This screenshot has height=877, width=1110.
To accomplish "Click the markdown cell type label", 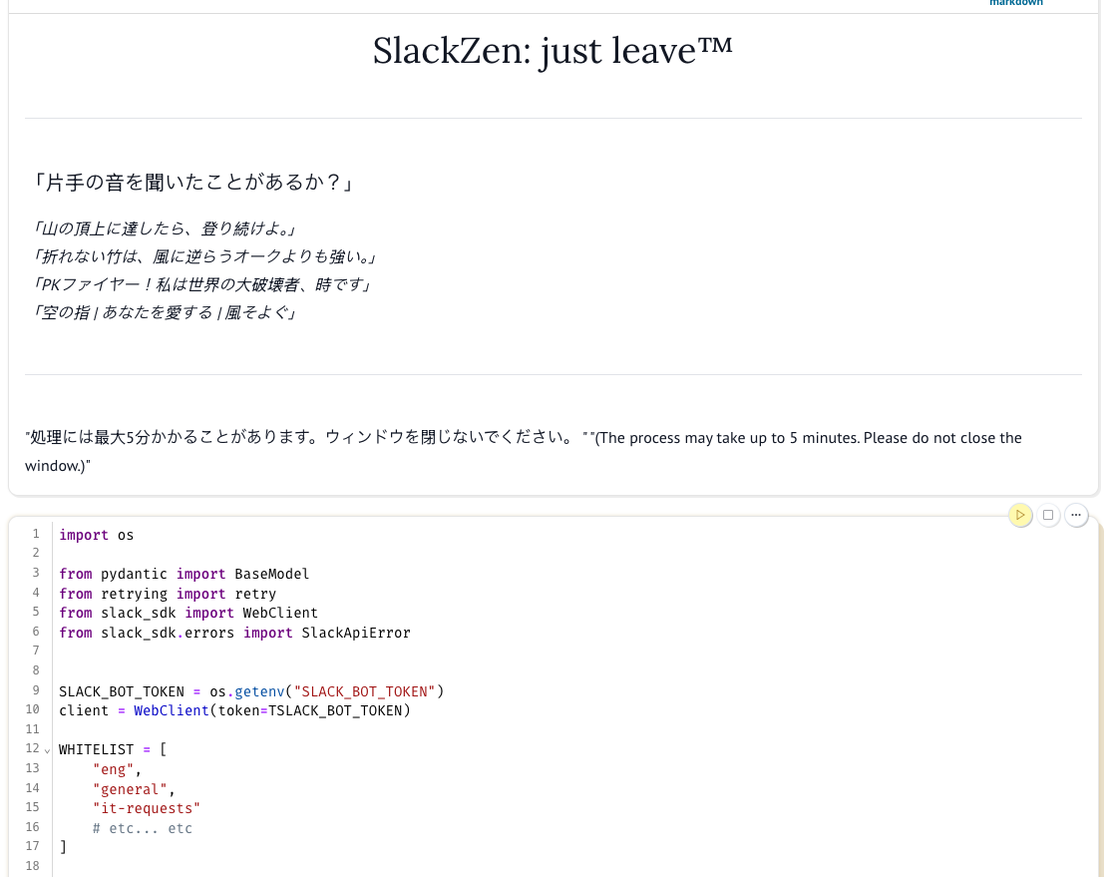I will [x=1016, y=4].
